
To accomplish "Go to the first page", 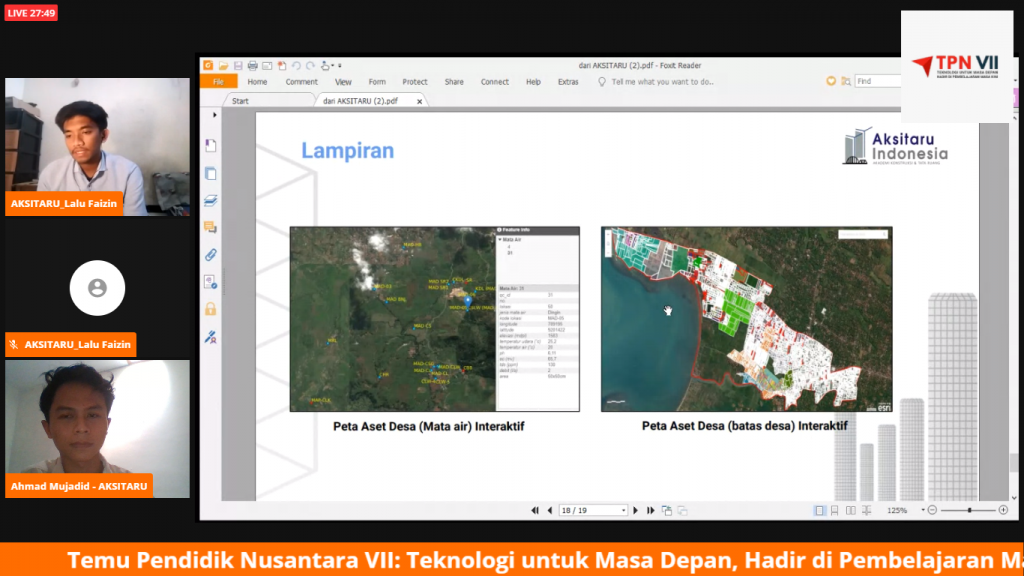I will coord(535,511).
